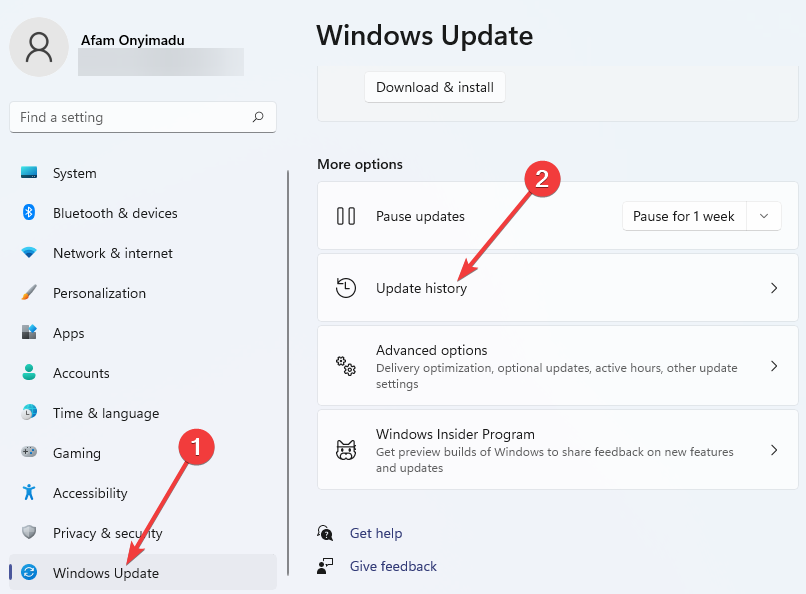The height and width of the screenshot is (594, 806).
Task: Click the Update history clock icon
Action: [346, 288]
